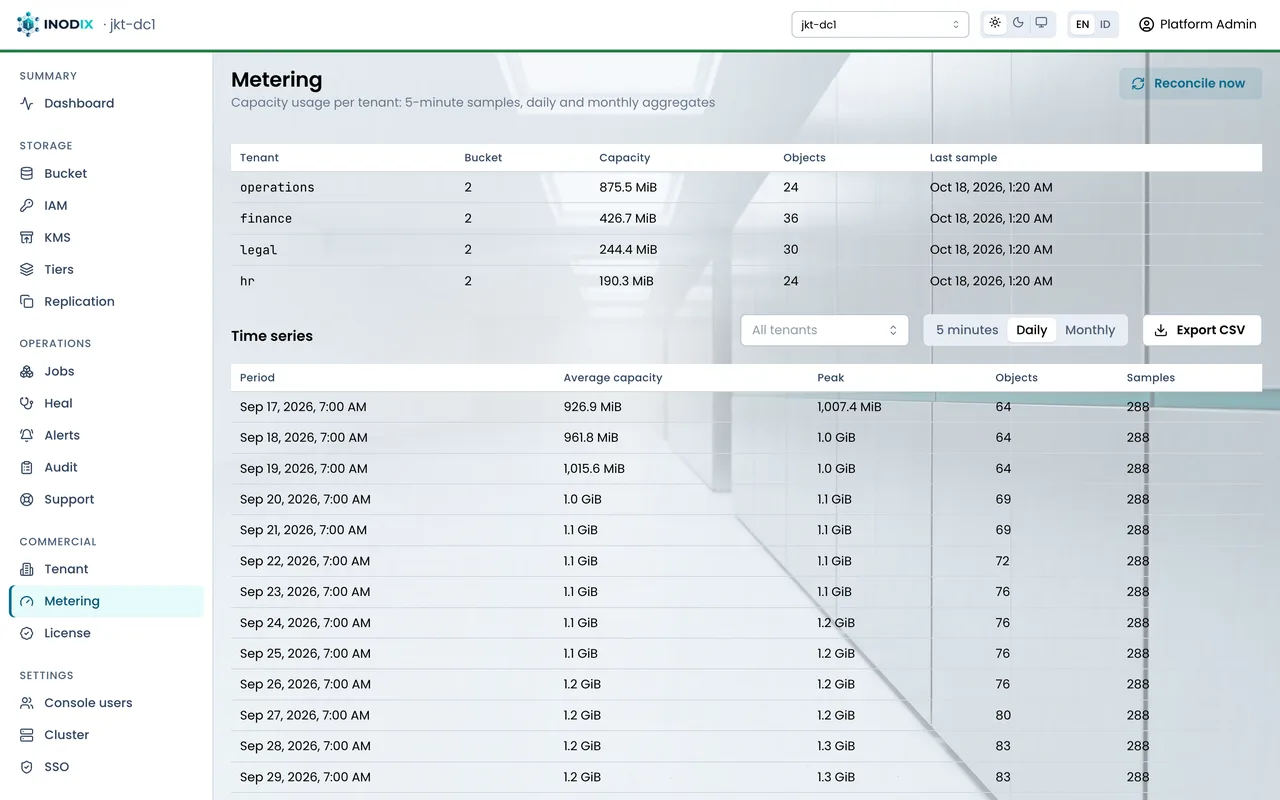The image size is (1280, 800).
Task: Select the Monthly tab
Action: [1090, 330]
